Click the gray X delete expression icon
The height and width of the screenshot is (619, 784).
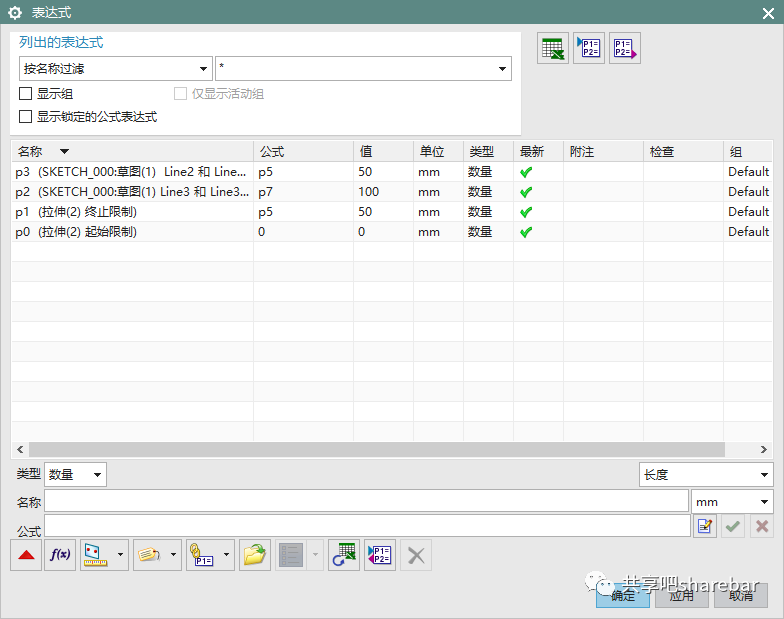tap(416, 555)
